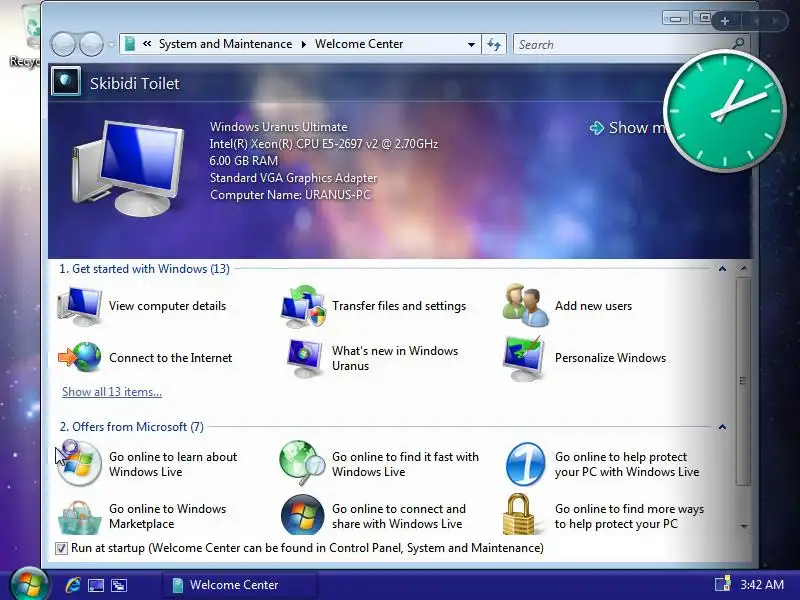Open Transfer files and settings icon
Screen dimensions: 800x600
[x=303, y=306]
